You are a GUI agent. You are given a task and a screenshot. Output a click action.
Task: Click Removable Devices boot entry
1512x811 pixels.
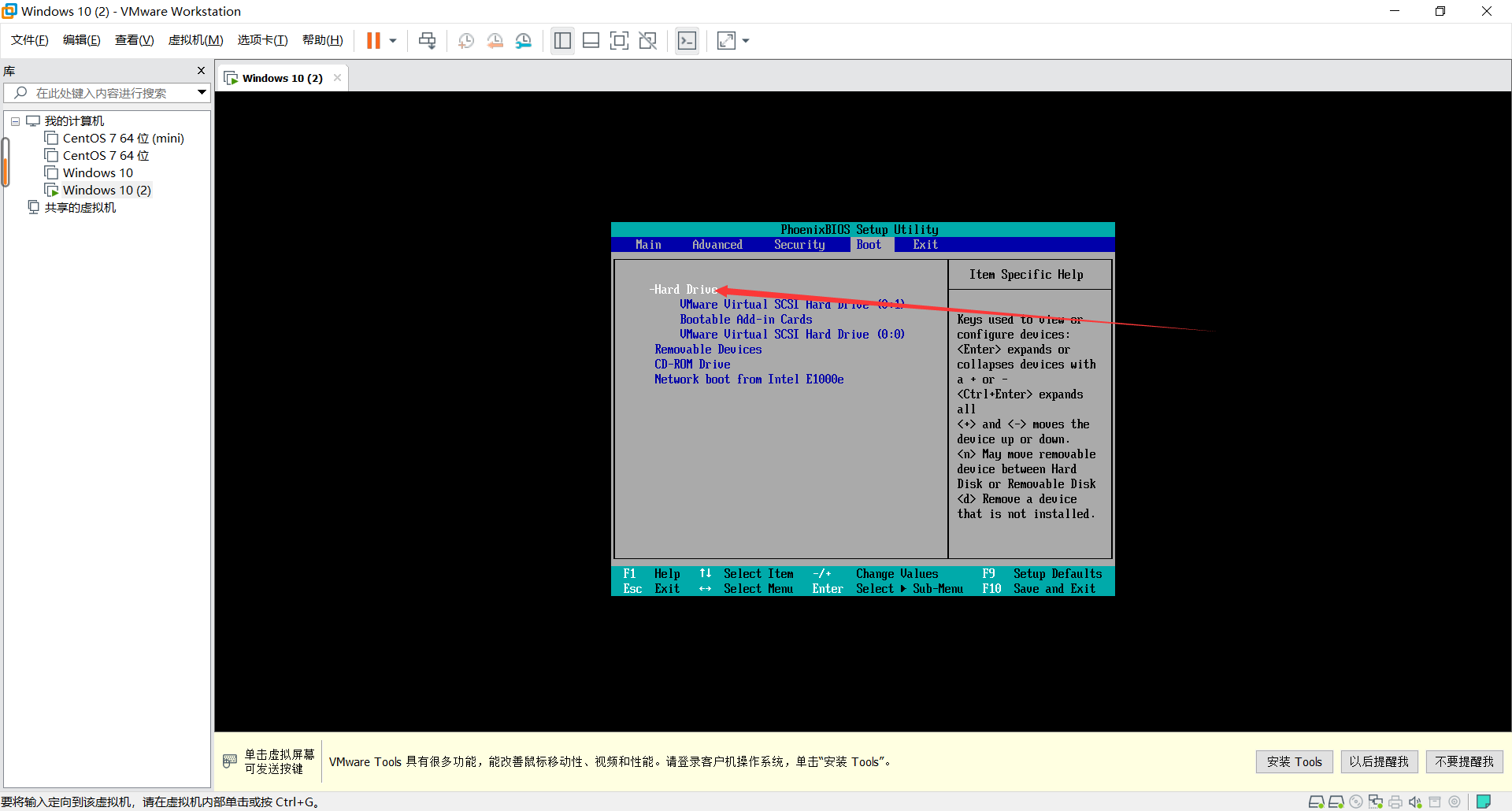(x=708, y=350)
